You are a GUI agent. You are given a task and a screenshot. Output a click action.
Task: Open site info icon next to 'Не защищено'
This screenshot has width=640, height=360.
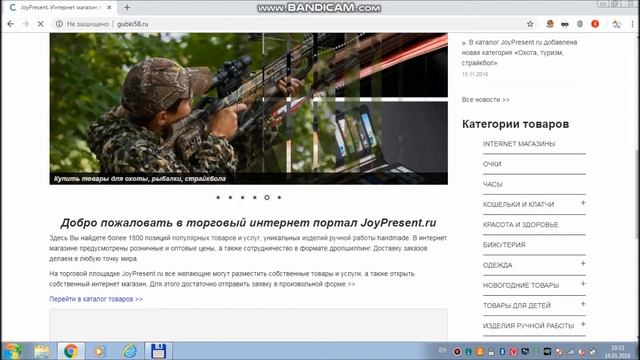[60, 24]
